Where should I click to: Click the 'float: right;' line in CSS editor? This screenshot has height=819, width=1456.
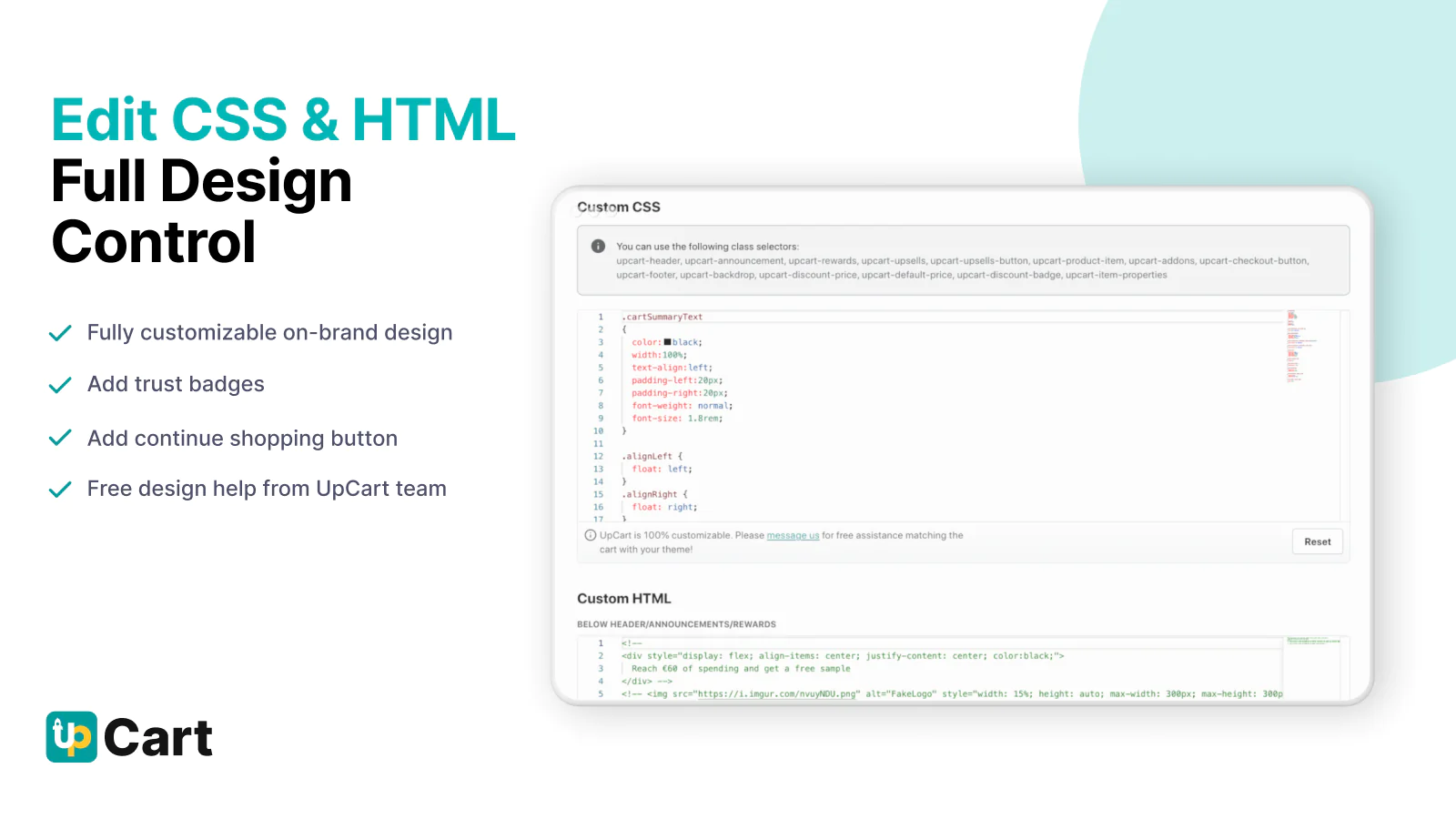pyautogui.click(x=664, y=508)
